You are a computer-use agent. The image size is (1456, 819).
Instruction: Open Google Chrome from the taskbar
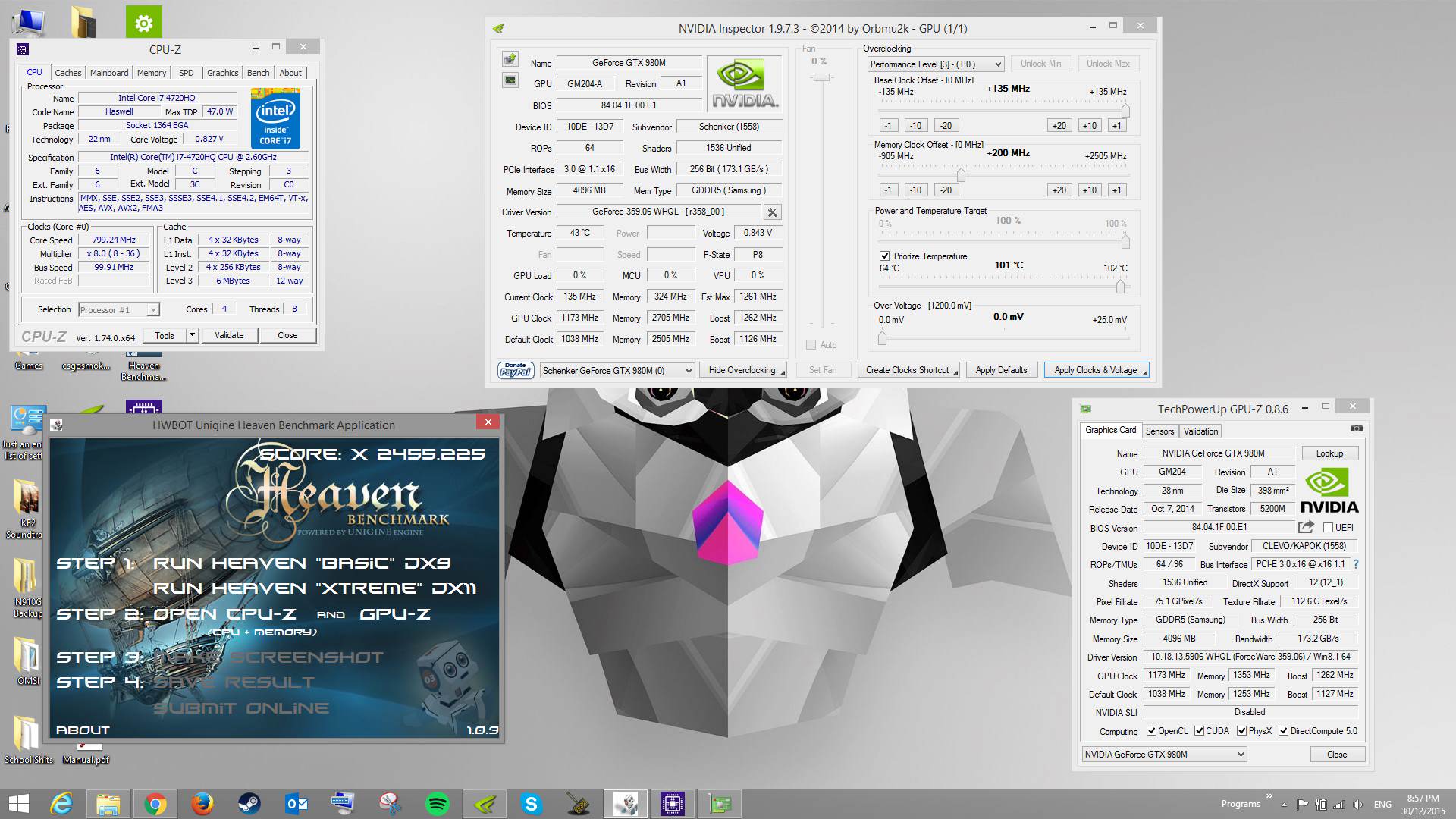tap(155, 804)
